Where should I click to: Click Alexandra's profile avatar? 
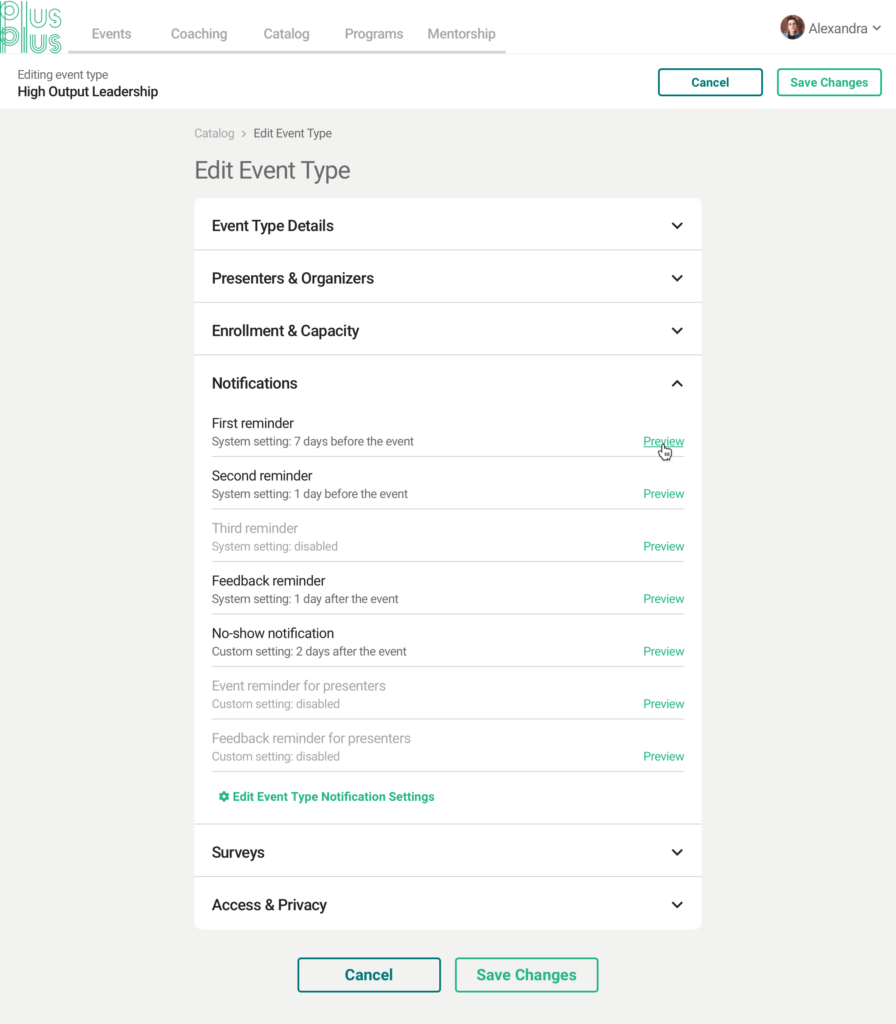[792, 27]
